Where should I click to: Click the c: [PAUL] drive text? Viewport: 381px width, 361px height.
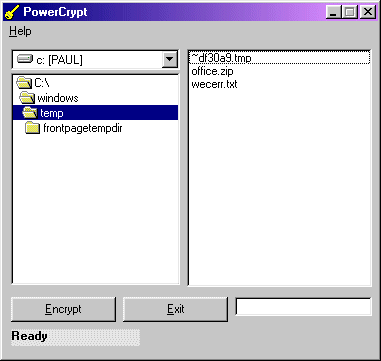(x=60, y=60)
